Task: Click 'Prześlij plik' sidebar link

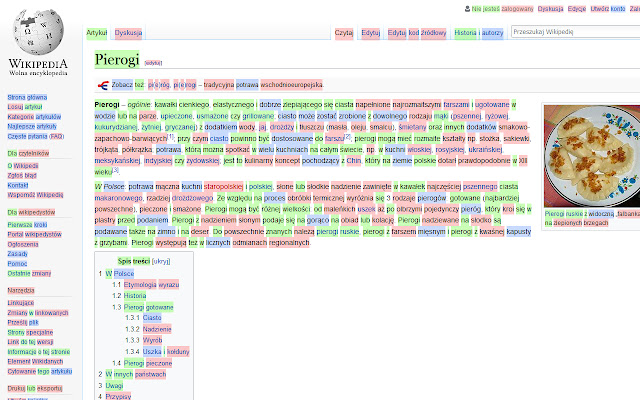Action: pos(23,322)
